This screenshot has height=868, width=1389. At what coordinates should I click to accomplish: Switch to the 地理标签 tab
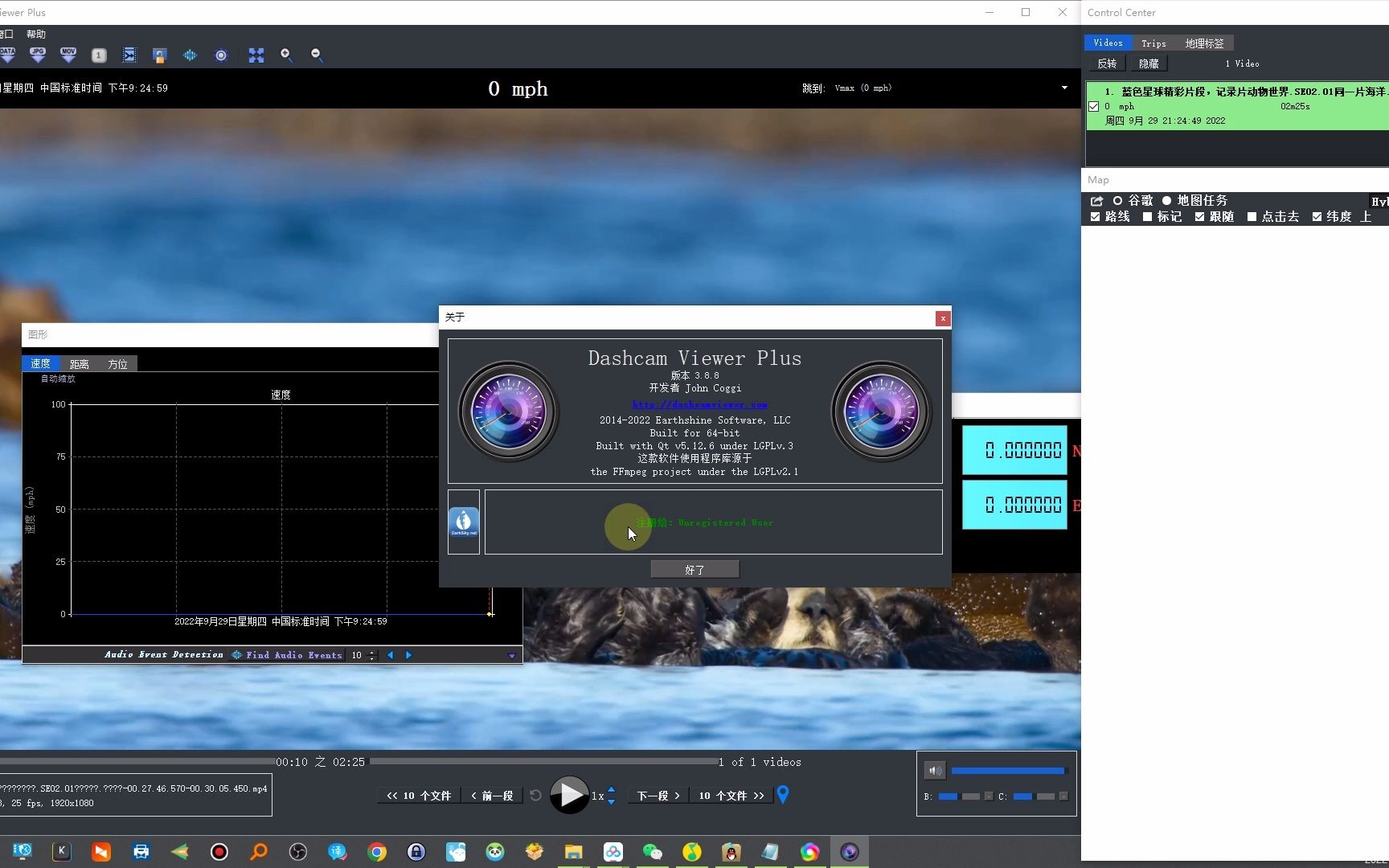coord(1204,43)
